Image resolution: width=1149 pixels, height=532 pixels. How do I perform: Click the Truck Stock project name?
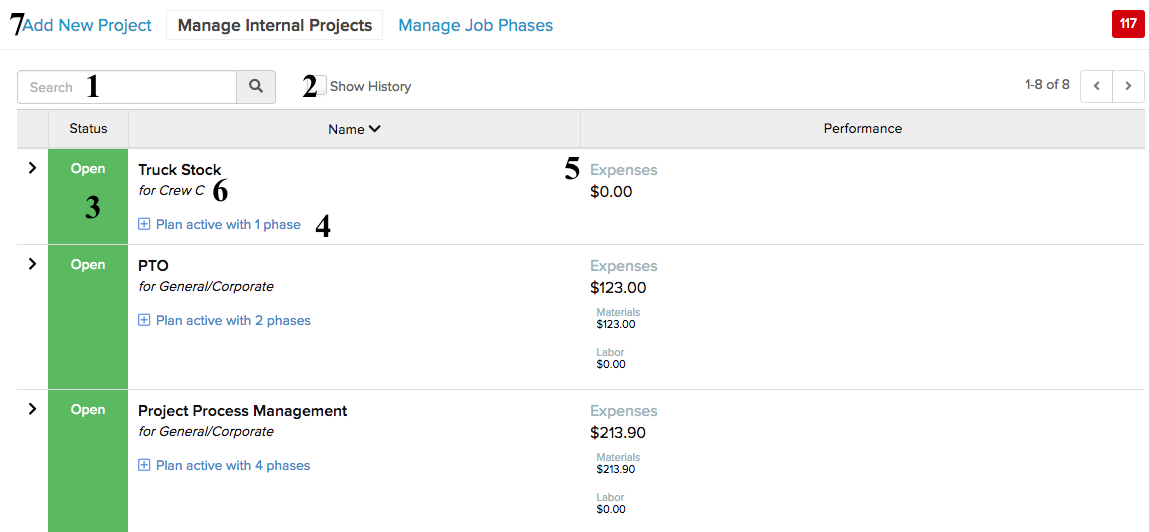[x=180, y=170]
